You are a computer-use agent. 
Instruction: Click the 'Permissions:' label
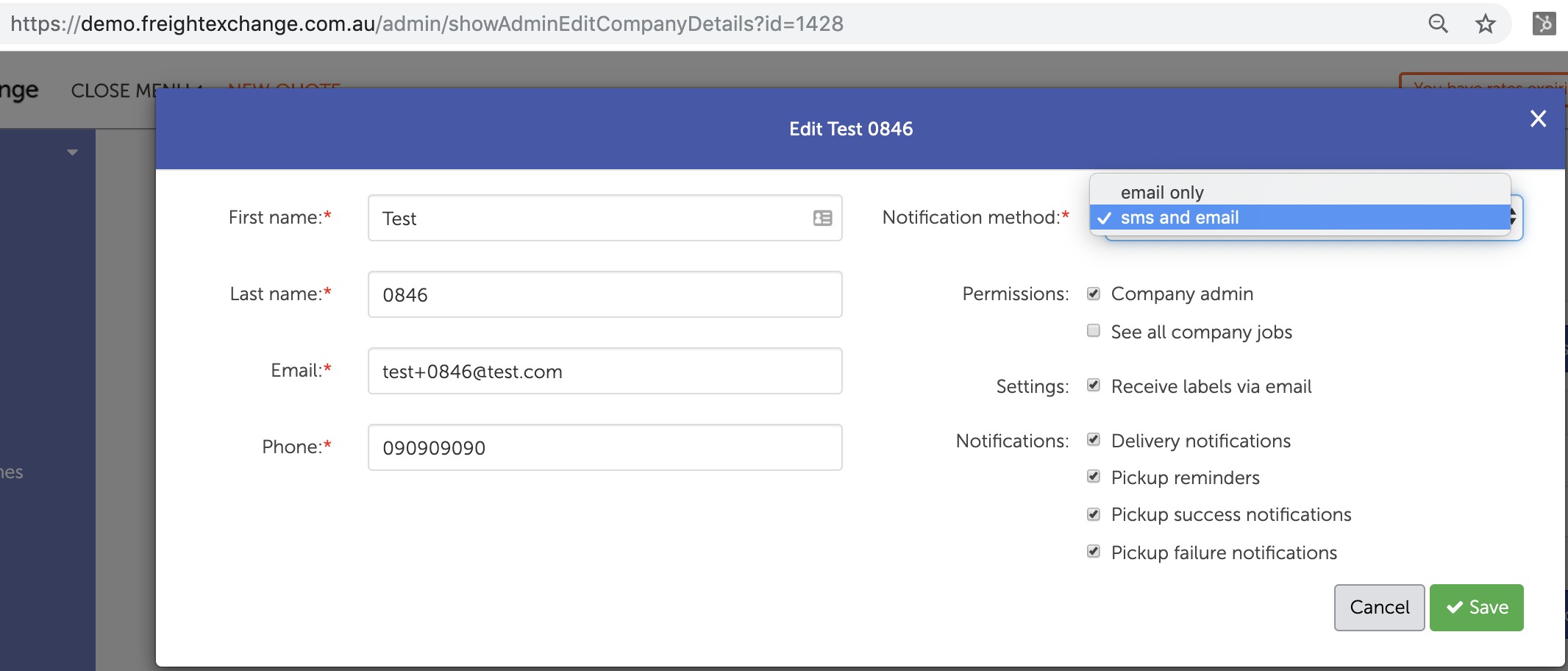tap(1015, 294)
